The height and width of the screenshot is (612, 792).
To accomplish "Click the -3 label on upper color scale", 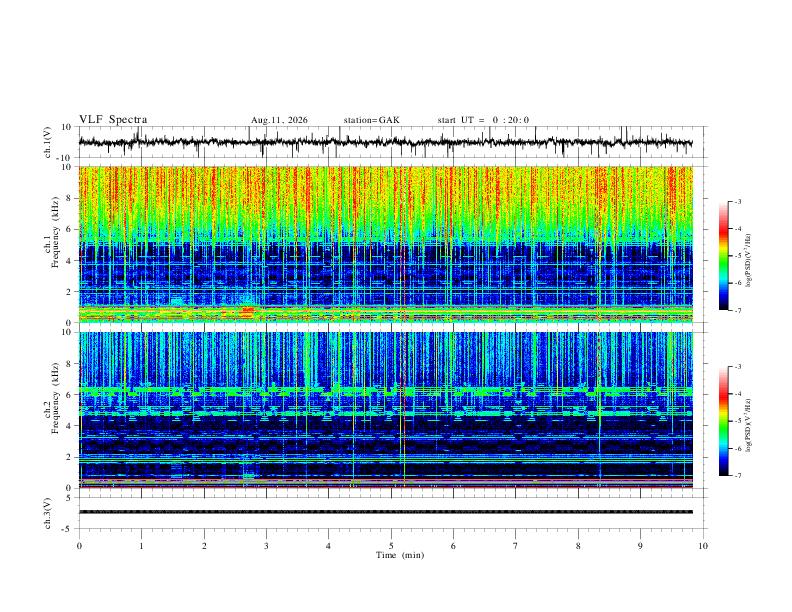I will [x=738, y=201].
